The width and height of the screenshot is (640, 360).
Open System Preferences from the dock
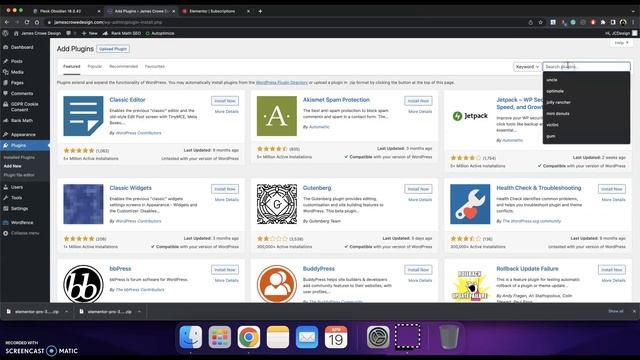click(x=378, y=337)
